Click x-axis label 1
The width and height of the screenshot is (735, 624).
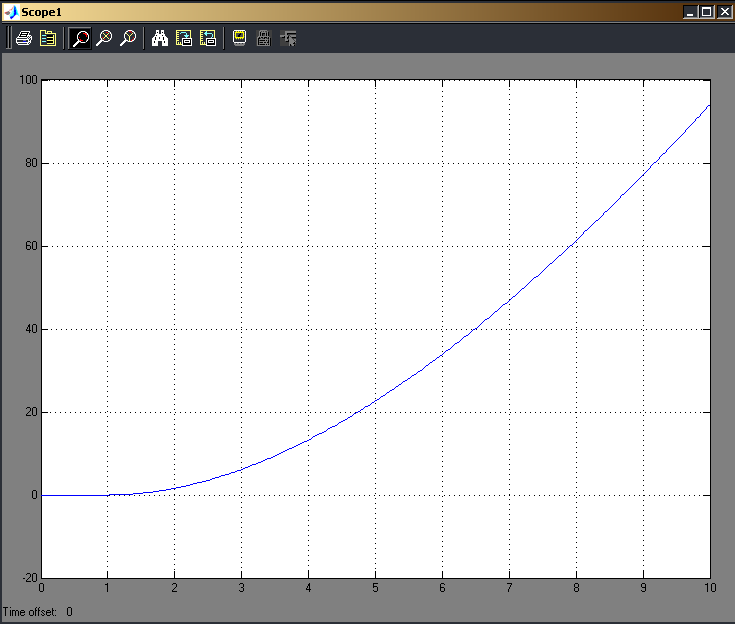(x=107, y=588)
